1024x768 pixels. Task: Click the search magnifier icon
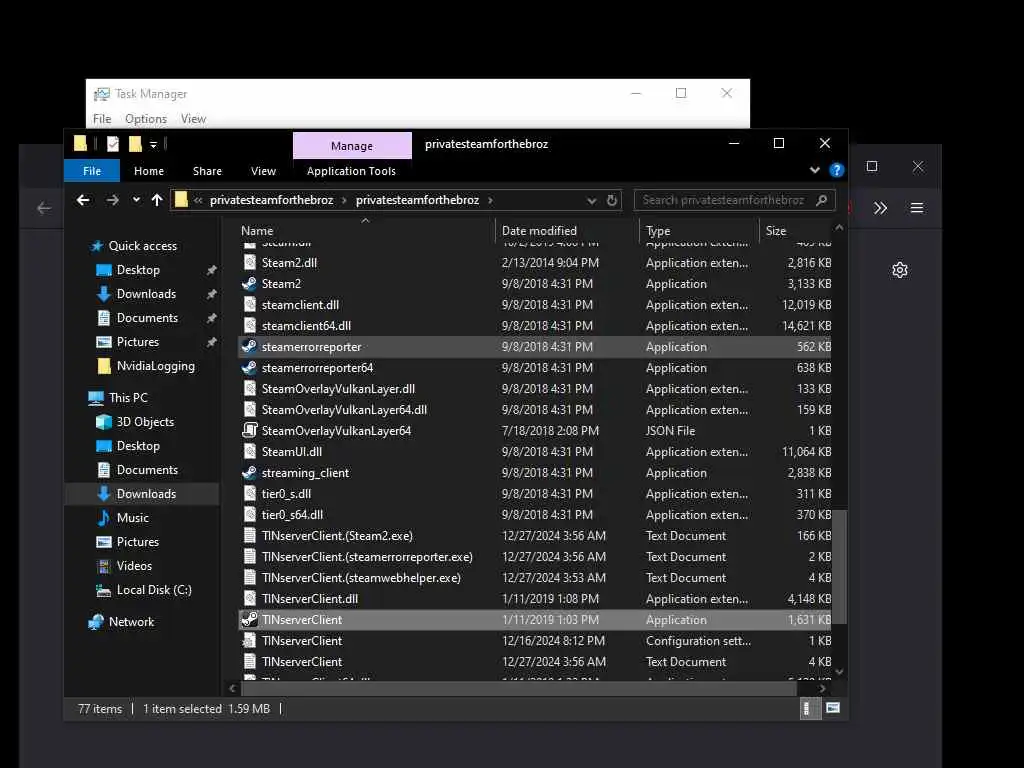pos(822,200)
